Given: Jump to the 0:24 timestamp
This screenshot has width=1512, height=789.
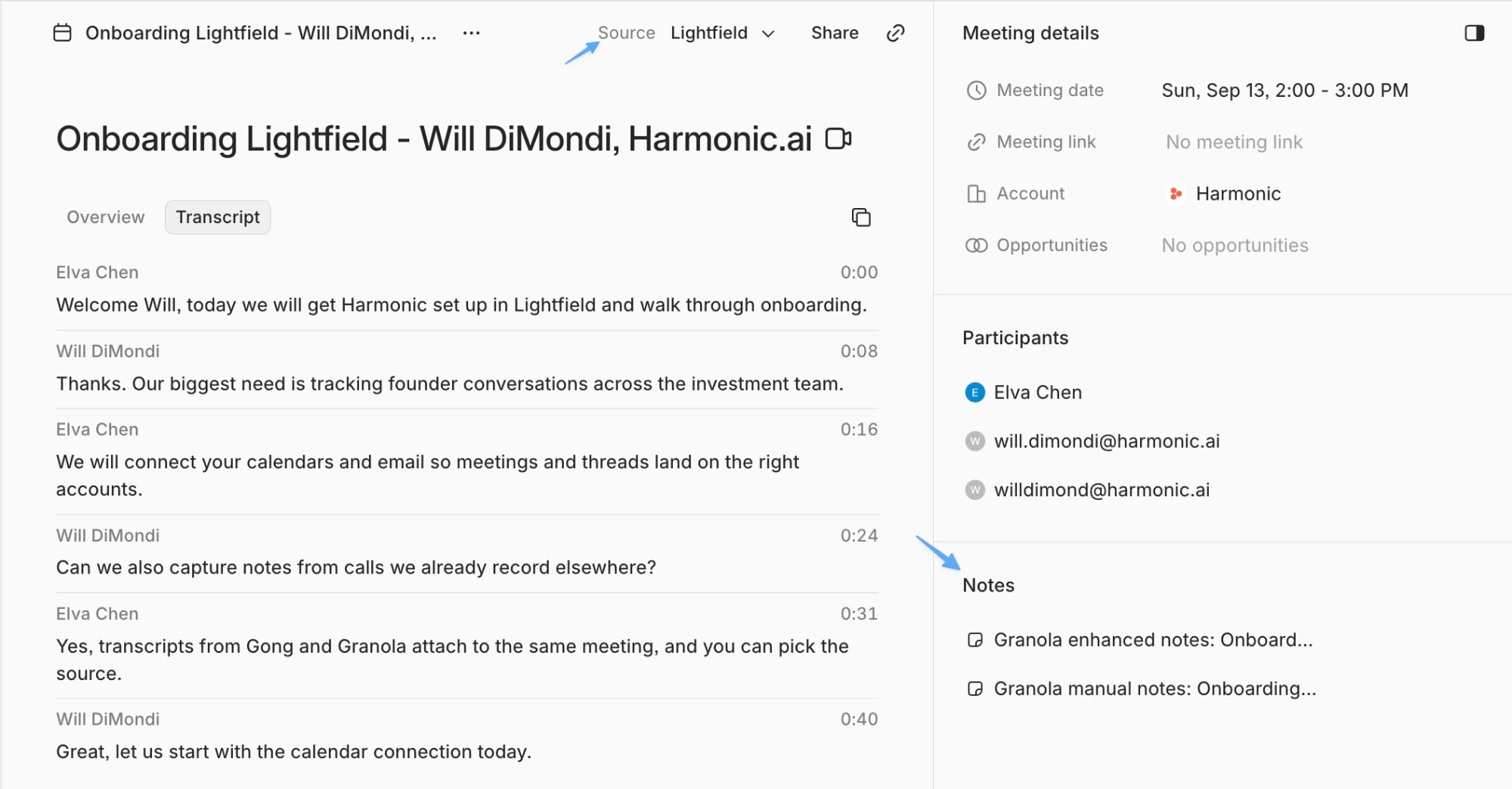Looking at the screenshot, I should click(859, 536).
